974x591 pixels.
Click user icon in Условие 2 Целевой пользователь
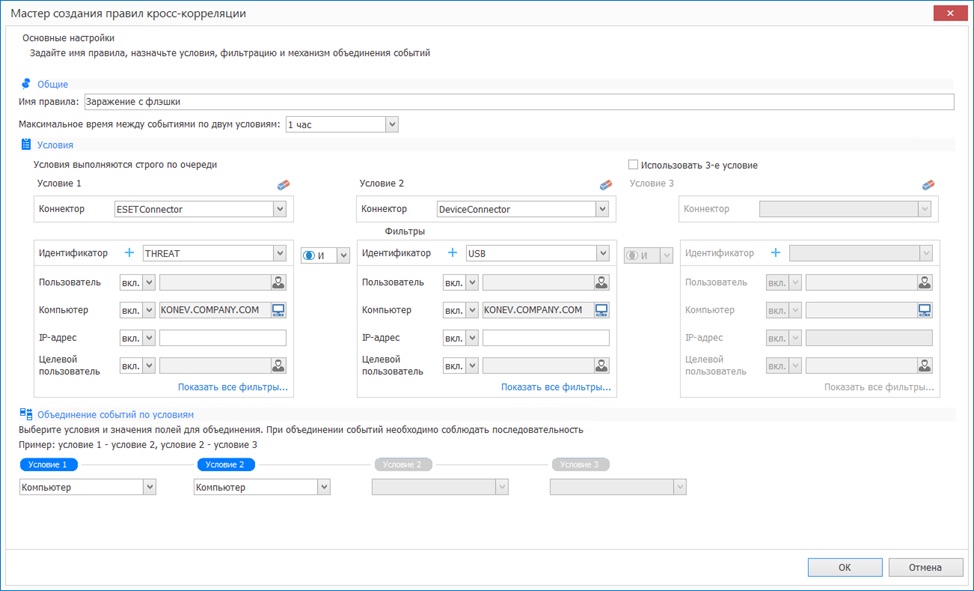point(602,366)
